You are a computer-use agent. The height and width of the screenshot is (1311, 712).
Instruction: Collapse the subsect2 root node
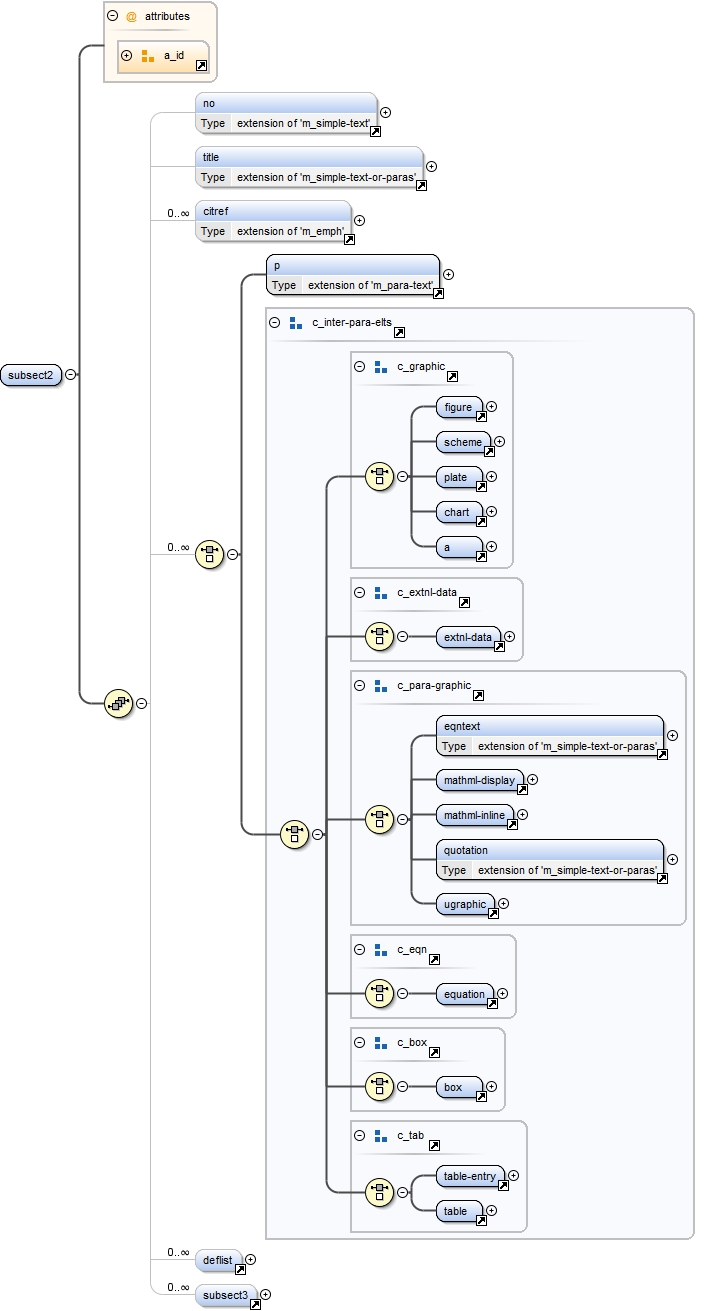70,375
